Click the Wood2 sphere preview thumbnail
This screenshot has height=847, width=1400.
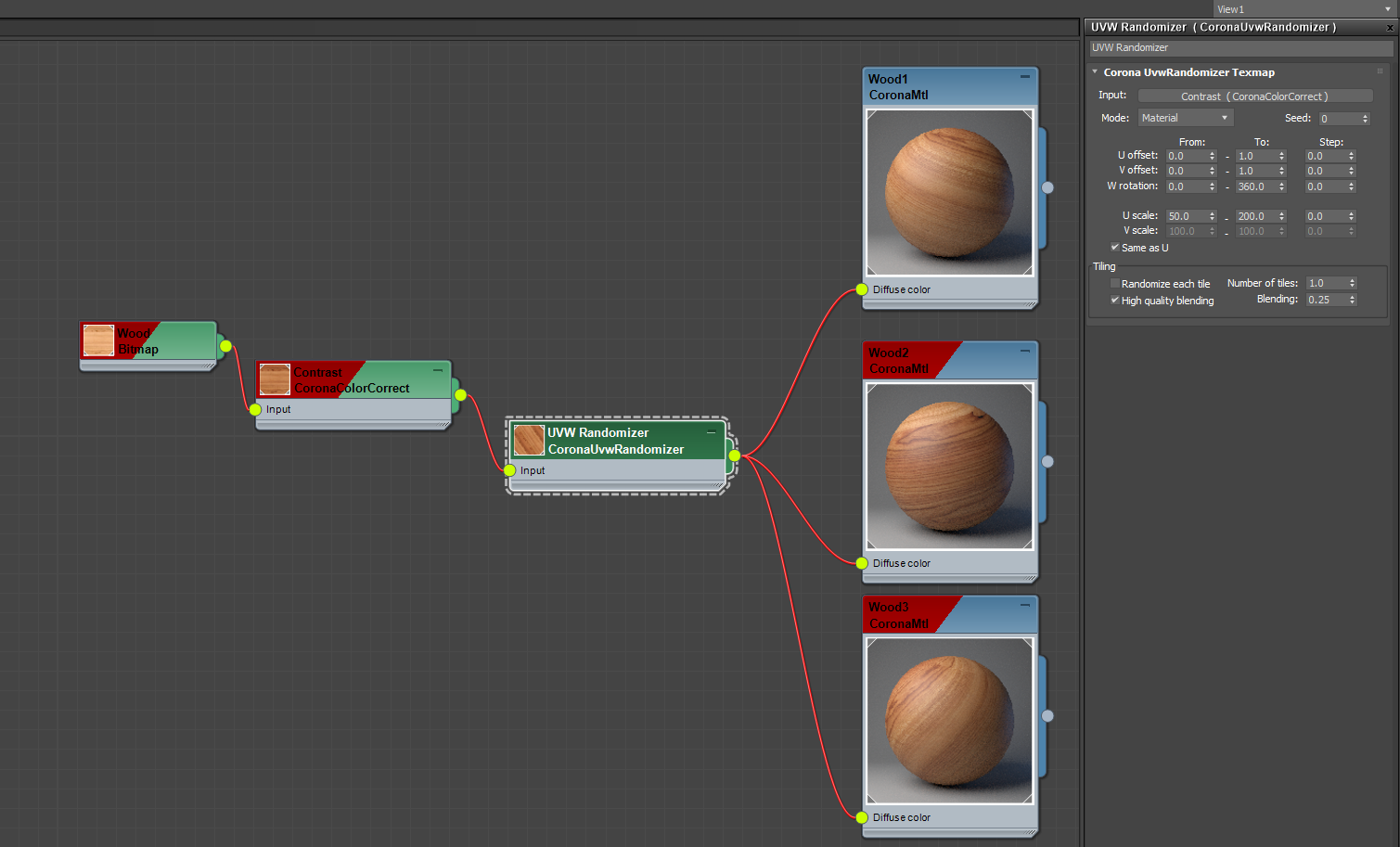[949, 466]
